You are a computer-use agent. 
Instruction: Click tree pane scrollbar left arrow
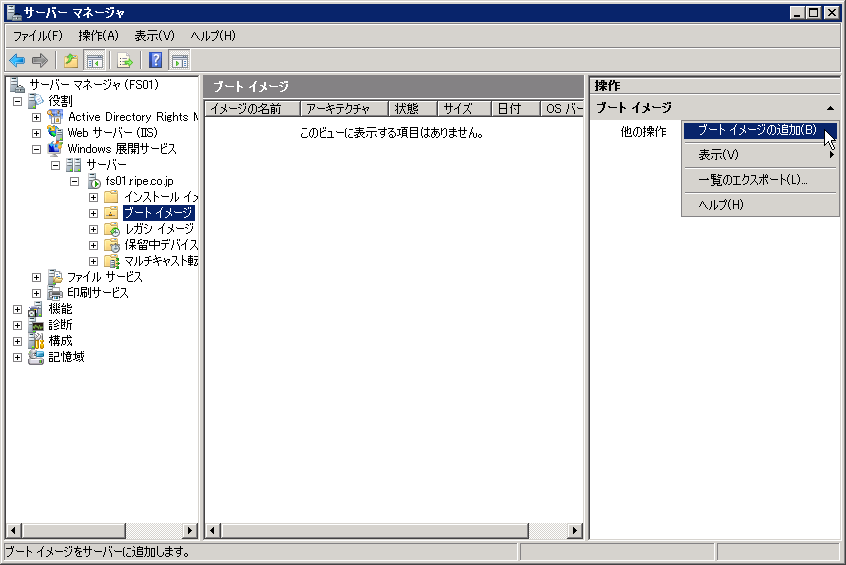(13, 530)
